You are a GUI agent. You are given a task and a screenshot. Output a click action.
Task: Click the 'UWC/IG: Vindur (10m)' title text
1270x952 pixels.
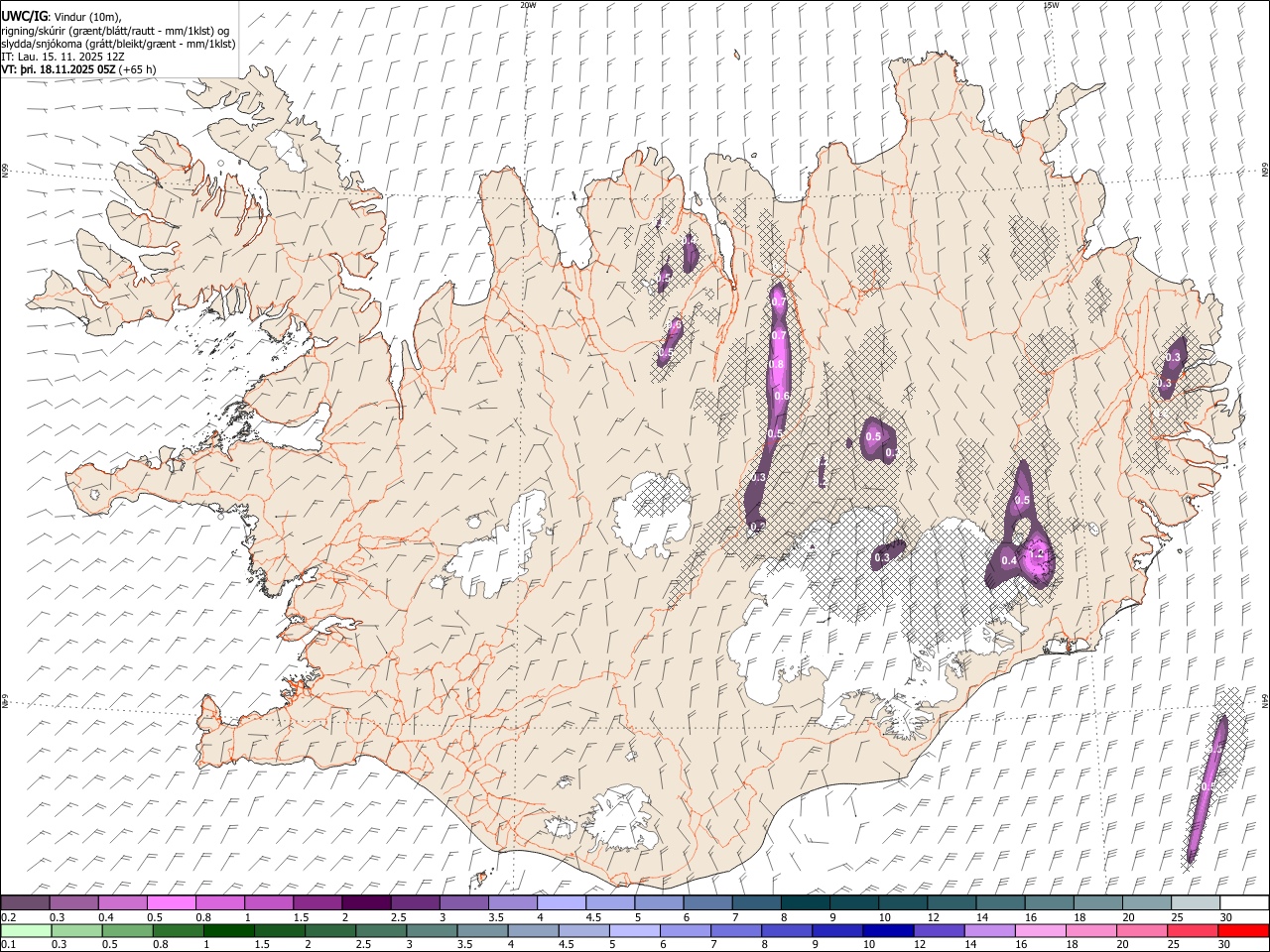62,17
